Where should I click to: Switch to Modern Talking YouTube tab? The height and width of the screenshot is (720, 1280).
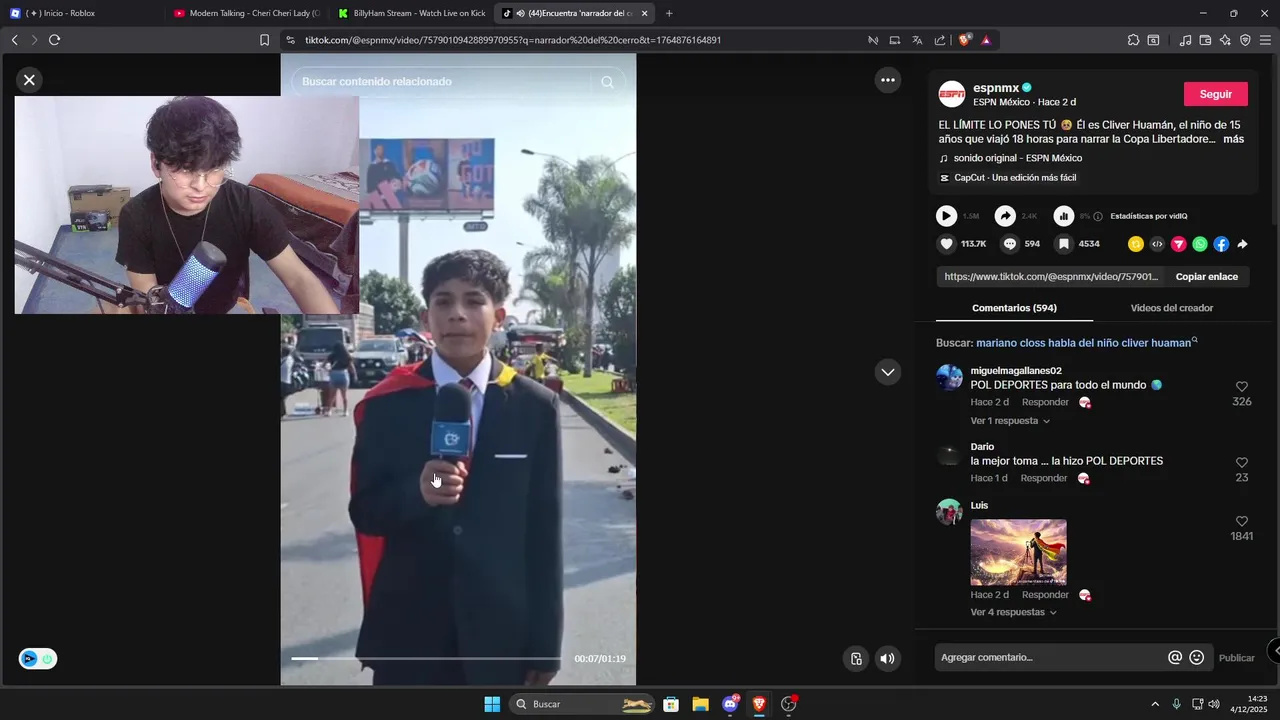tap(247, 13)
